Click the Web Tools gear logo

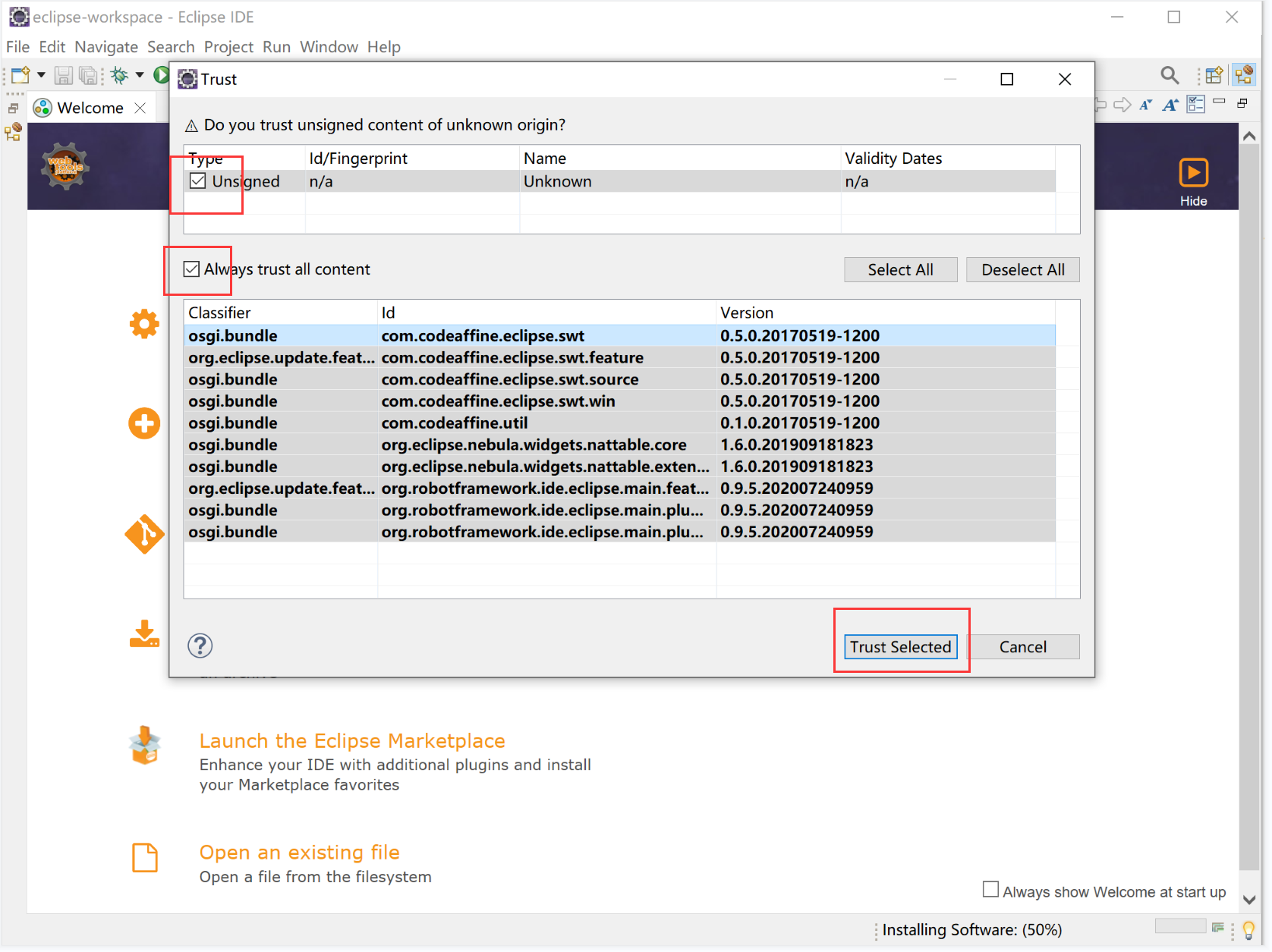(65, 166)
